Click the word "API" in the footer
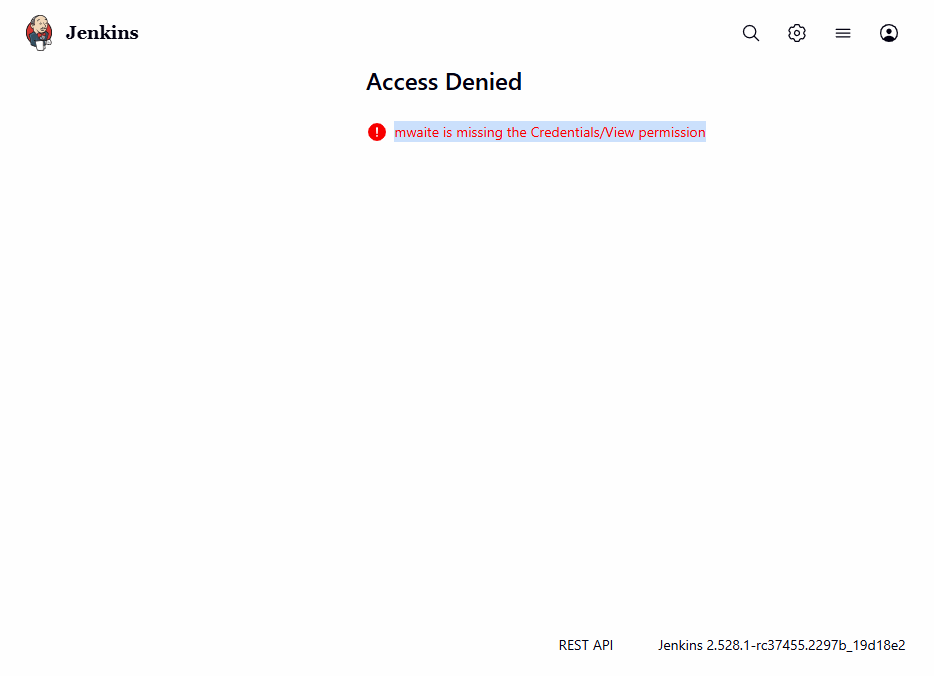 point(603,645)
